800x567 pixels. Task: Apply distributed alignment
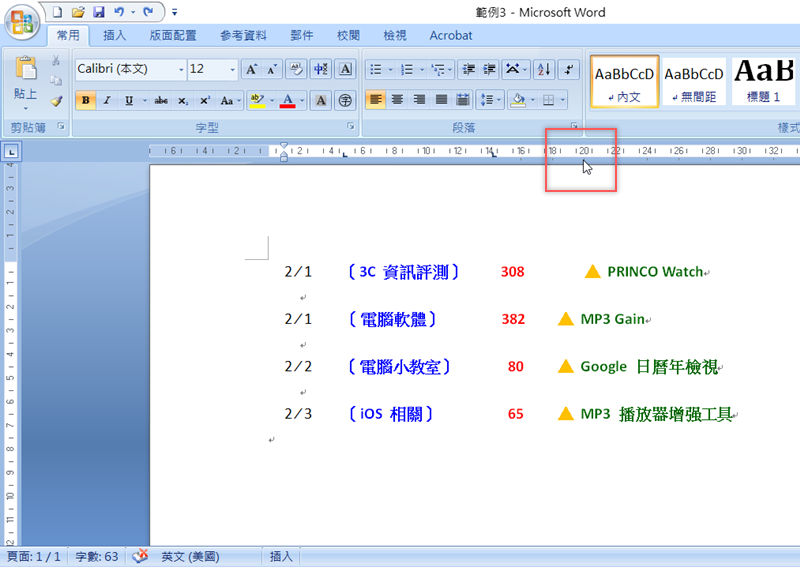point(463,100)
